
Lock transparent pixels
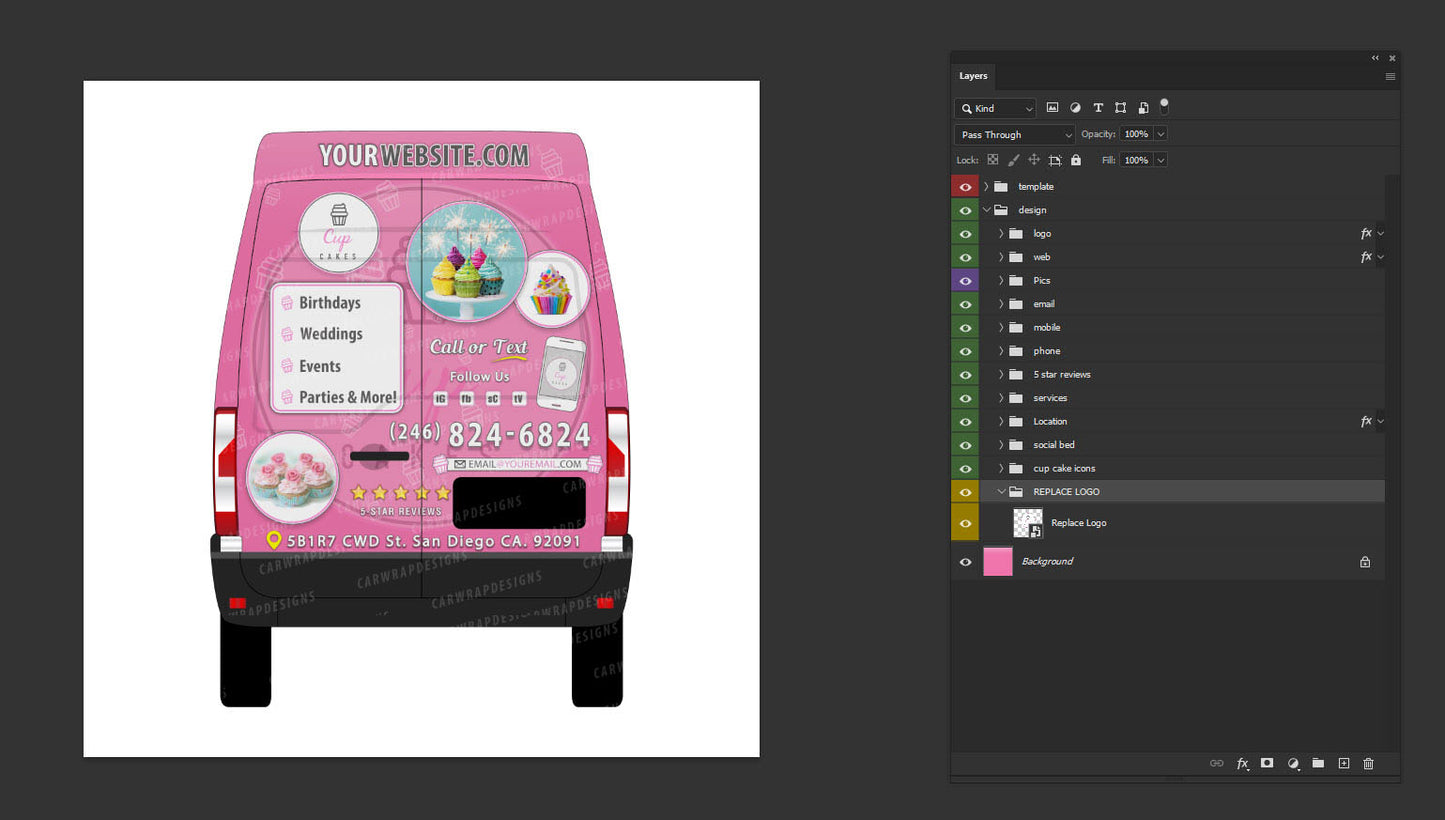993,160
